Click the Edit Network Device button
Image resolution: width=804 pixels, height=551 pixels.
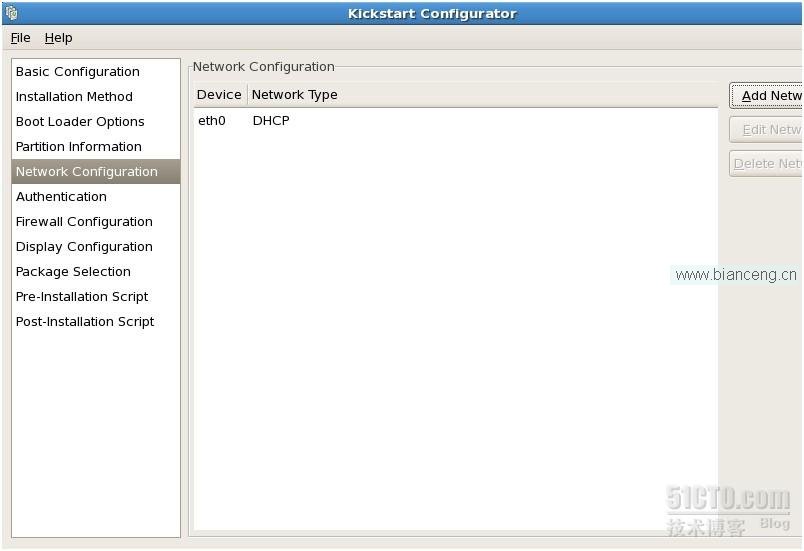(766, 130)
